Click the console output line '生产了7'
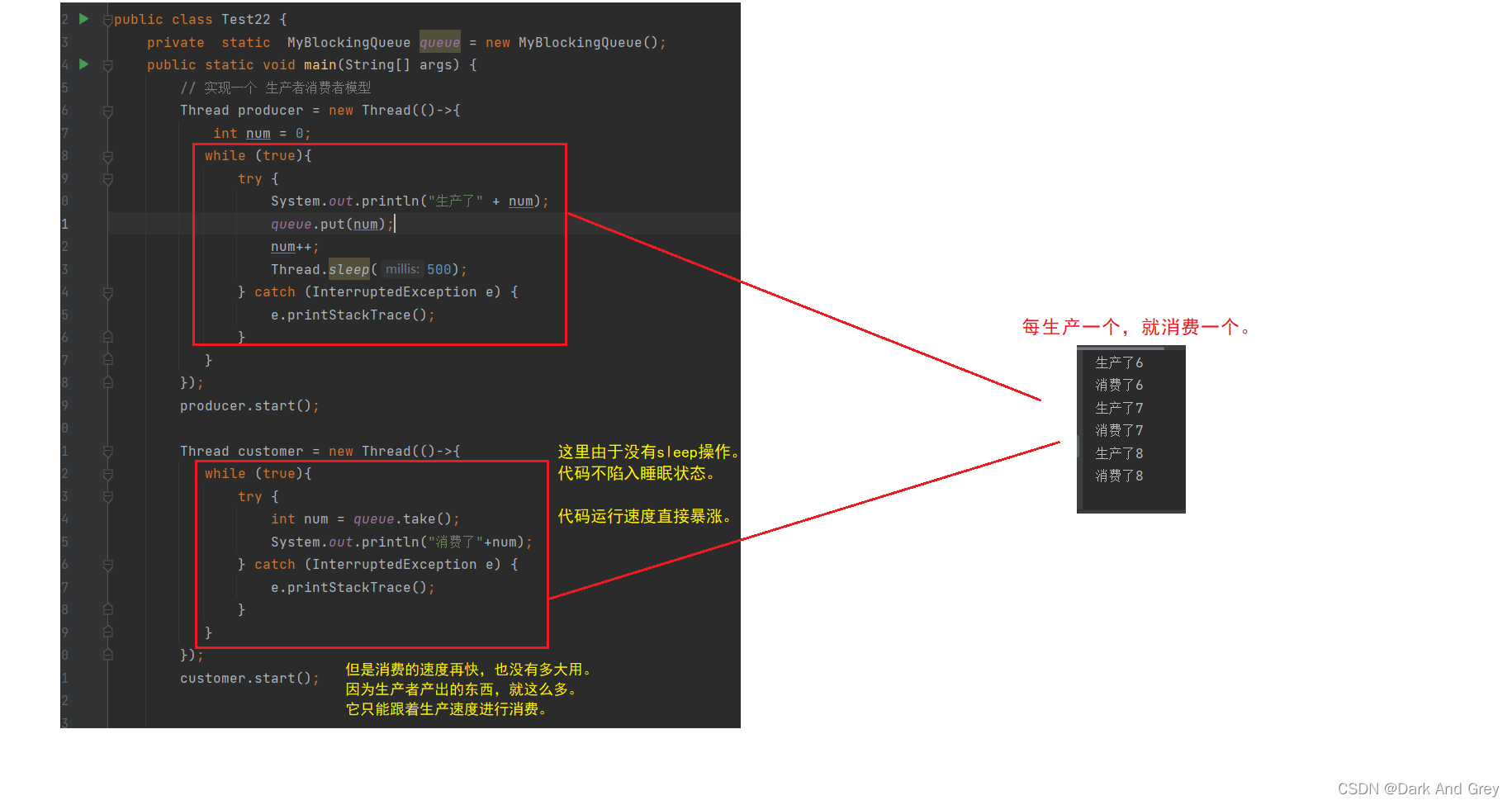This screenshot has height=805, width=1512. coord(1119,408)
